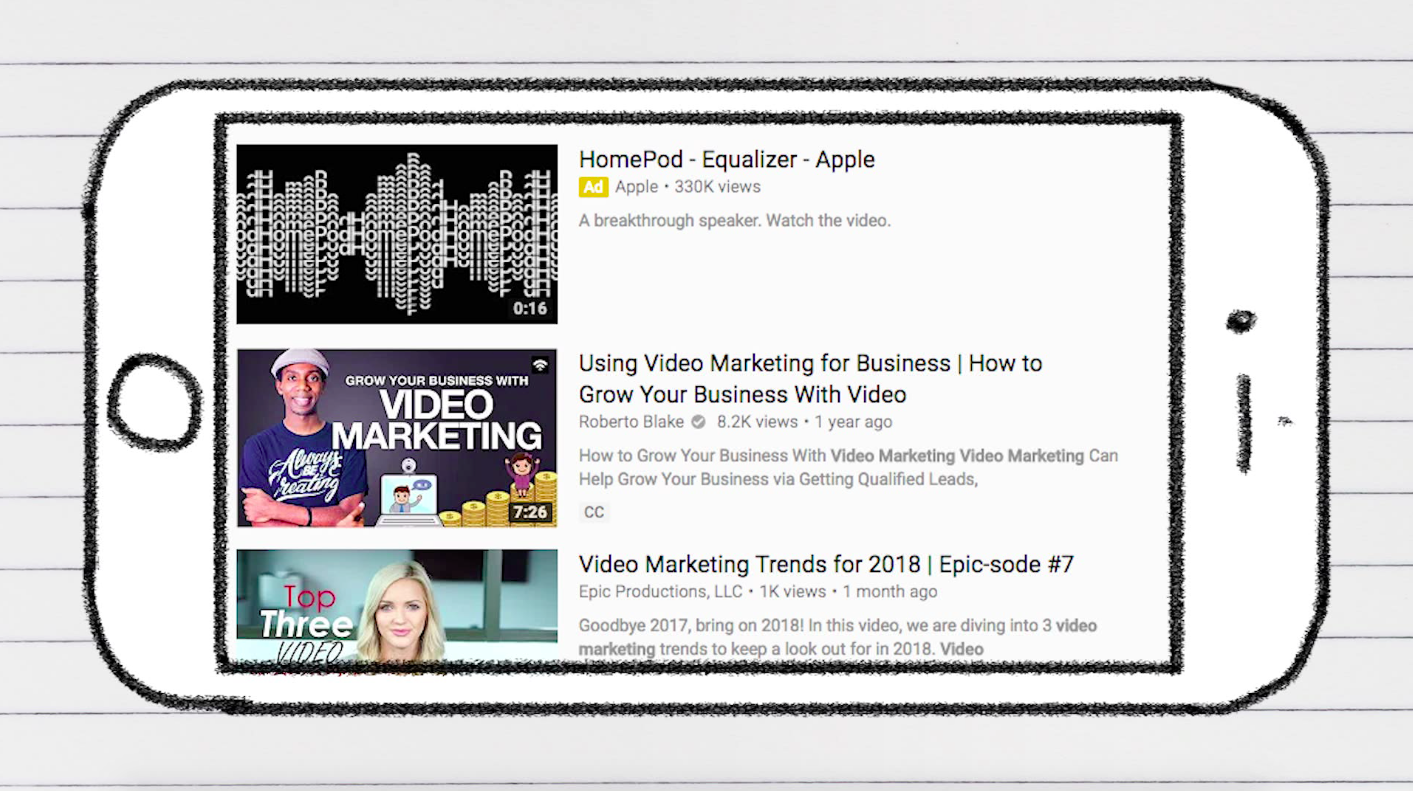Click the '1 year ago' text
This screenshot has height=791, width=1413.
point(853,422)
